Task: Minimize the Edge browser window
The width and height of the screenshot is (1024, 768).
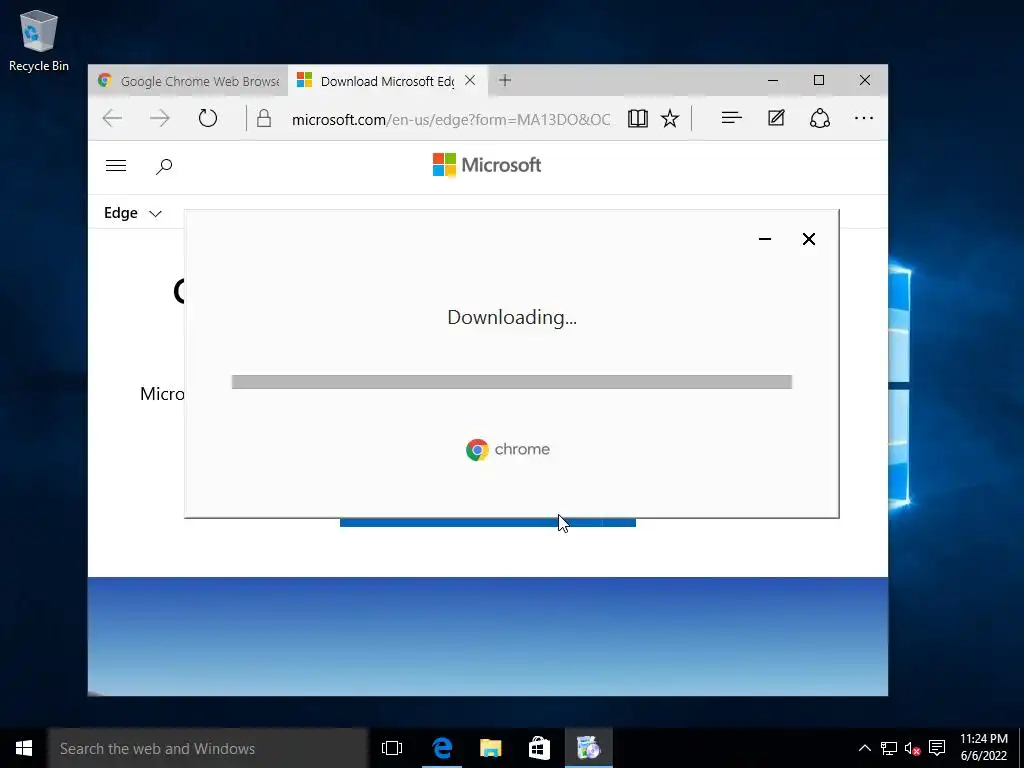Action: tap(773, 80)
